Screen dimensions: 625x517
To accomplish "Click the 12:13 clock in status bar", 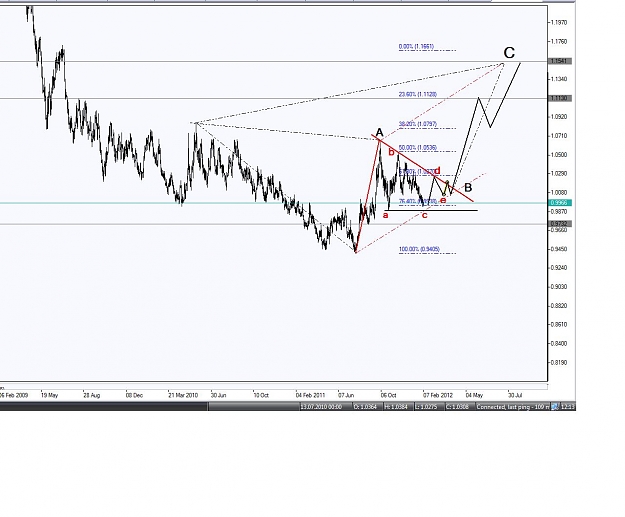I will pos(568,407).
